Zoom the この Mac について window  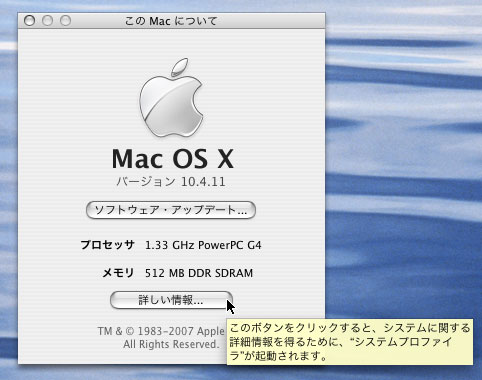(65, 21)
